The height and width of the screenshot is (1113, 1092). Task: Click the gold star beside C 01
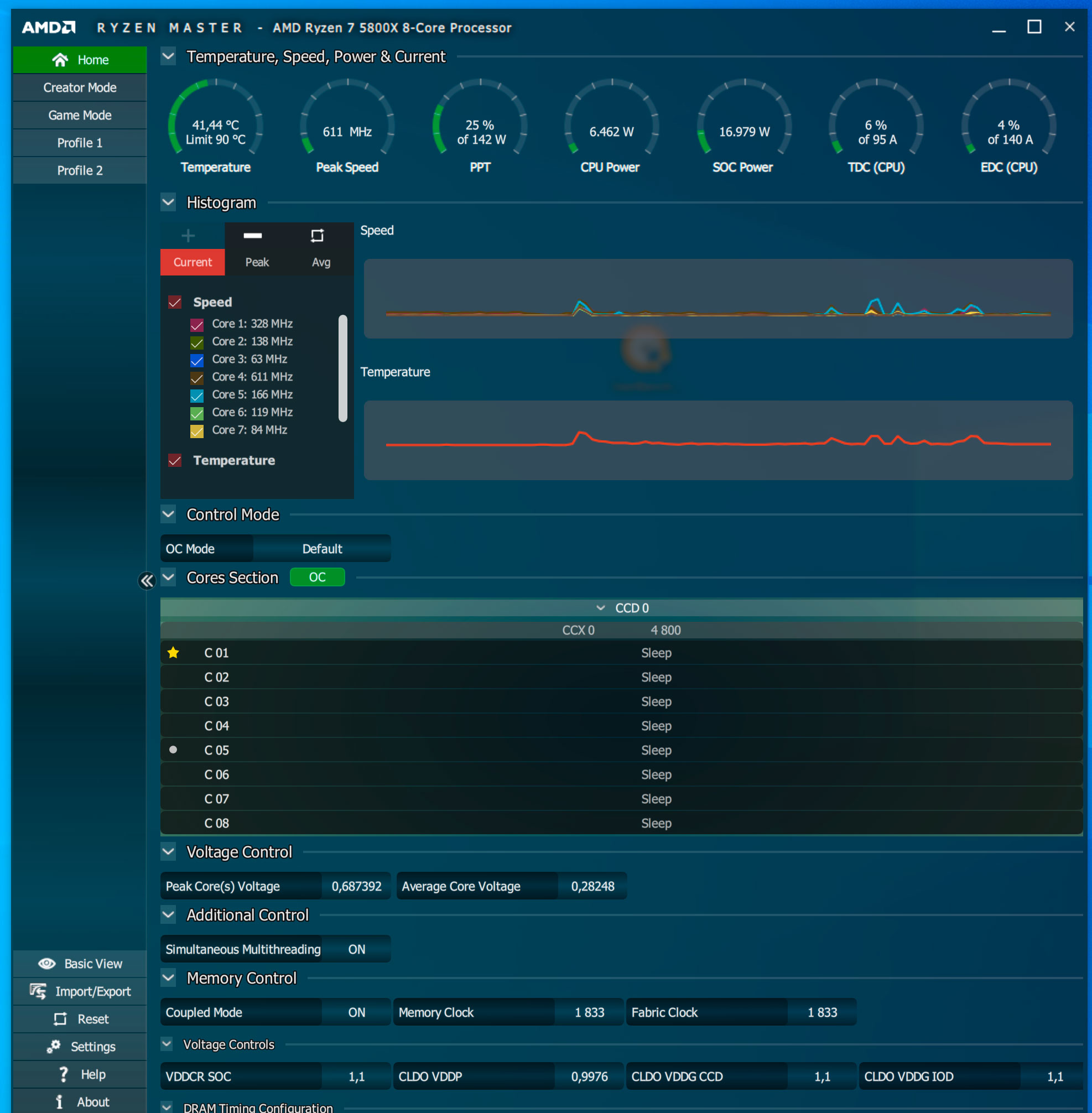[x=173, y=653]
